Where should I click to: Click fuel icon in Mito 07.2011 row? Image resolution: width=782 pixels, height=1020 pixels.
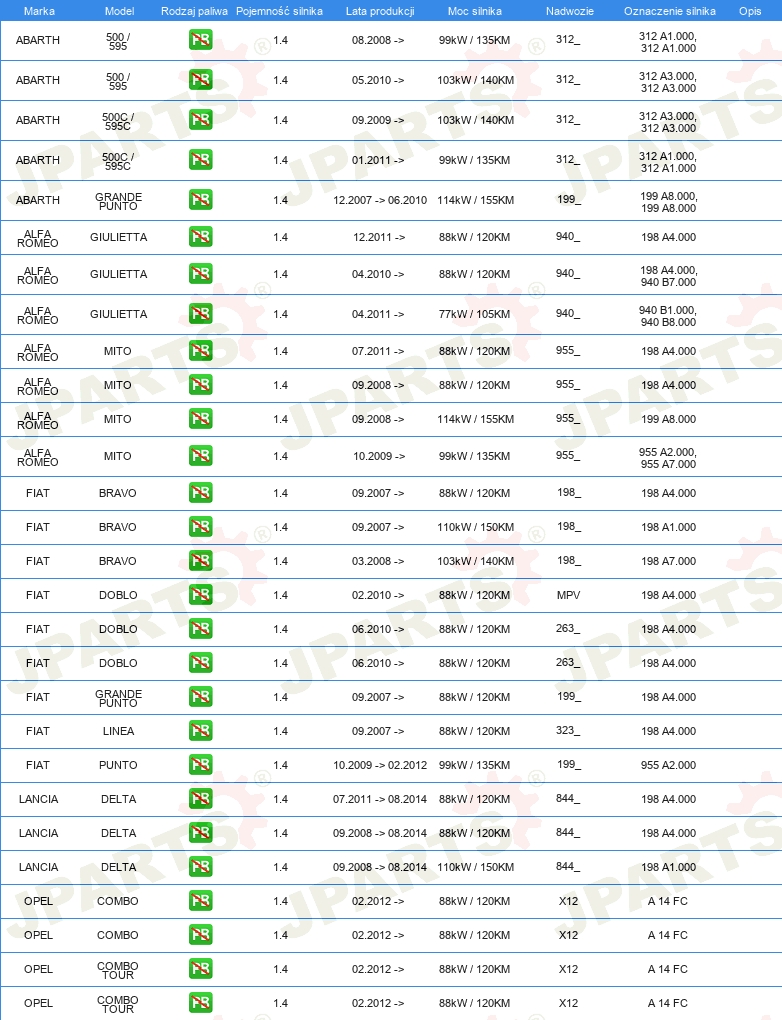click(201, 351)
